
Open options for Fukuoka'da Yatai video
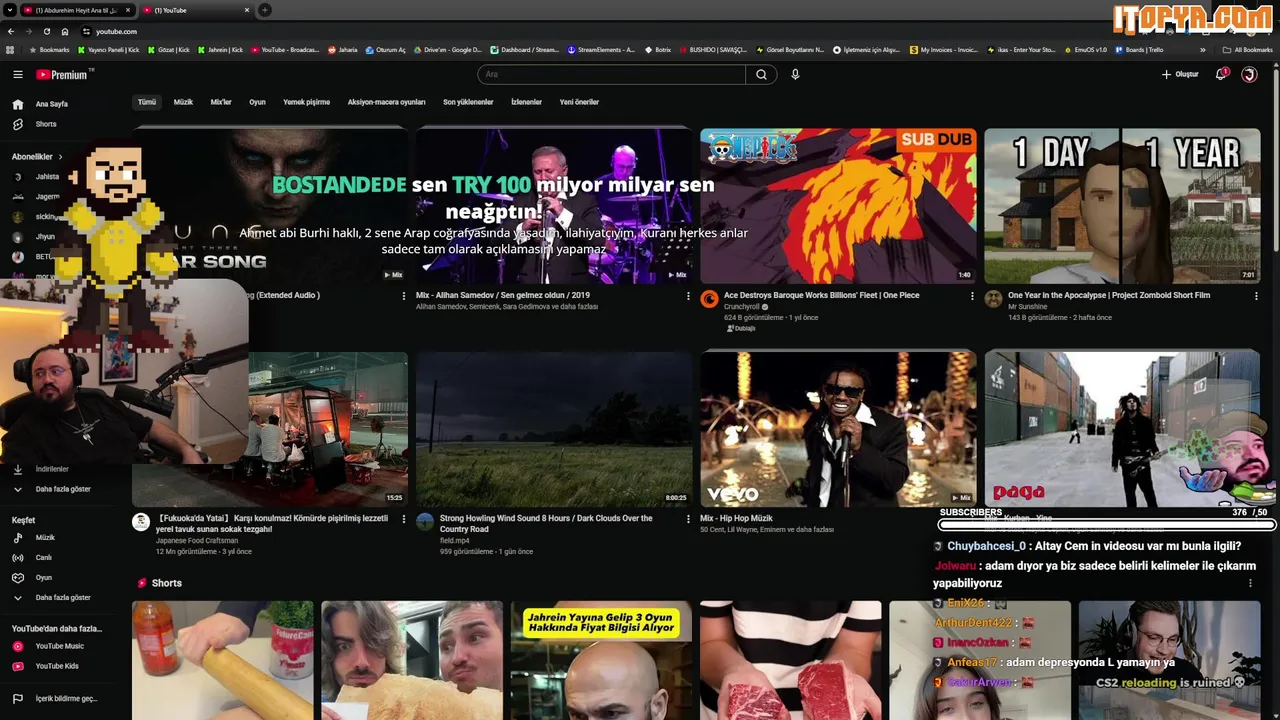404,519
